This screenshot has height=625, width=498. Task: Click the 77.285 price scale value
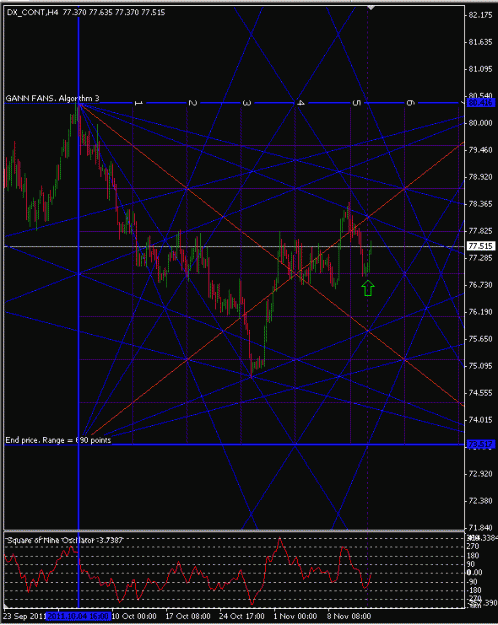(x=480, y=258)
